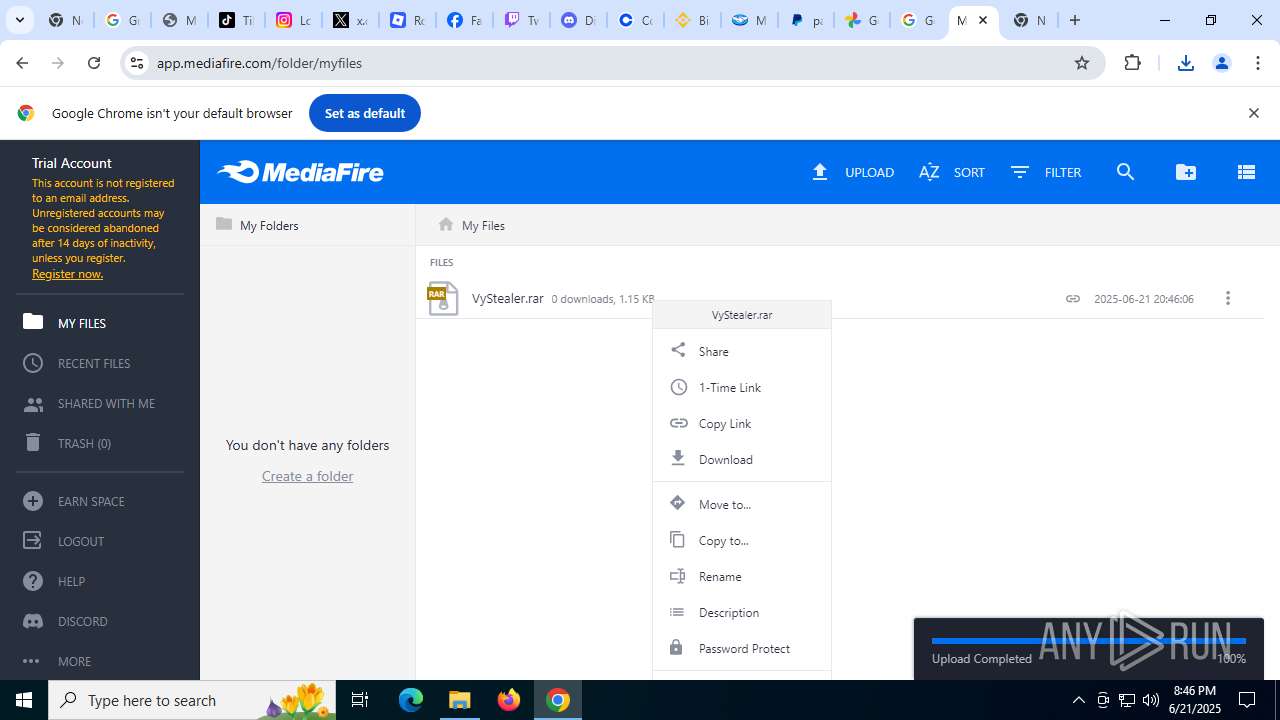Open Chrome three-dot menu
1280x720 pixels.
tap(1258, 63)
